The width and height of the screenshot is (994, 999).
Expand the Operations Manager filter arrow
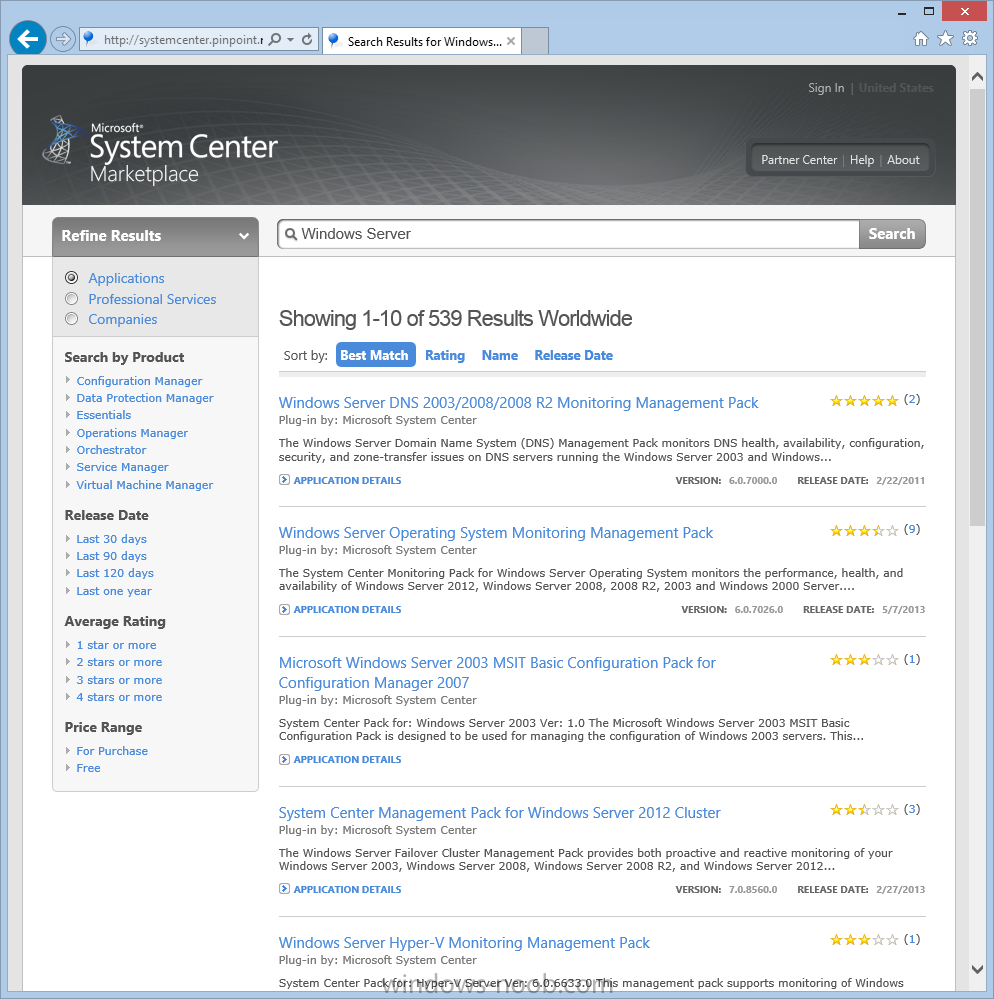coord(68,433)
